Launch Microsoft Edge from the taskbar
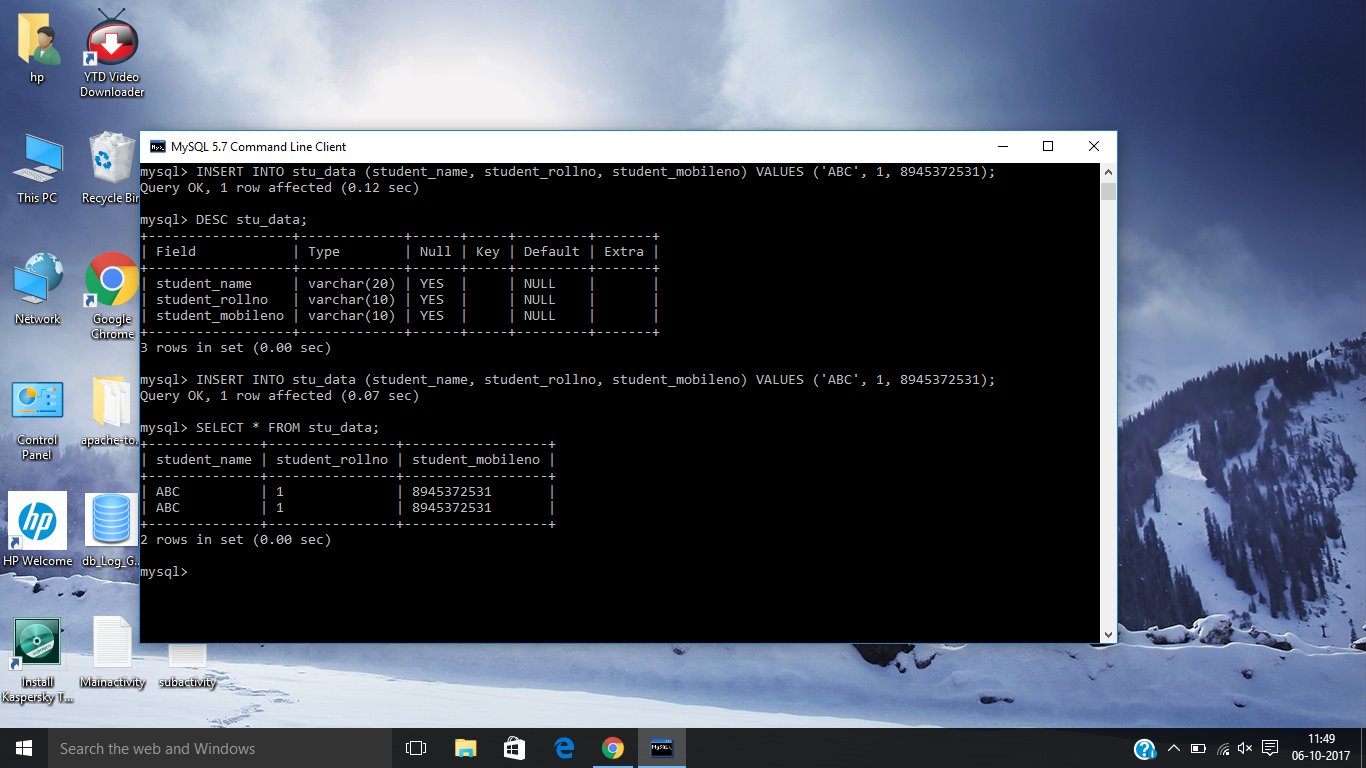This screenshot has height=768, width=1366. coord(563,747)
